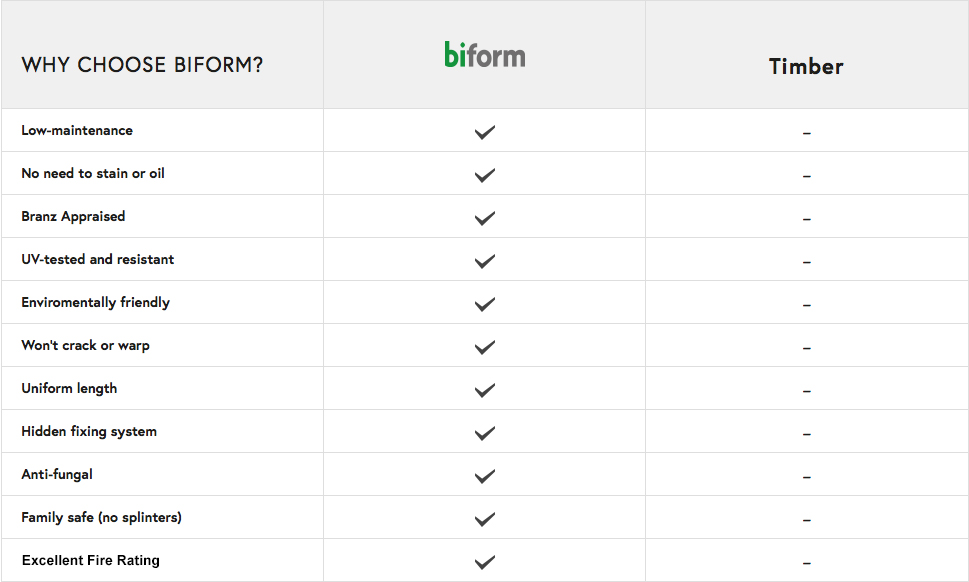Click the Timber dash for Excellent Fire Rating

point(806,563)
